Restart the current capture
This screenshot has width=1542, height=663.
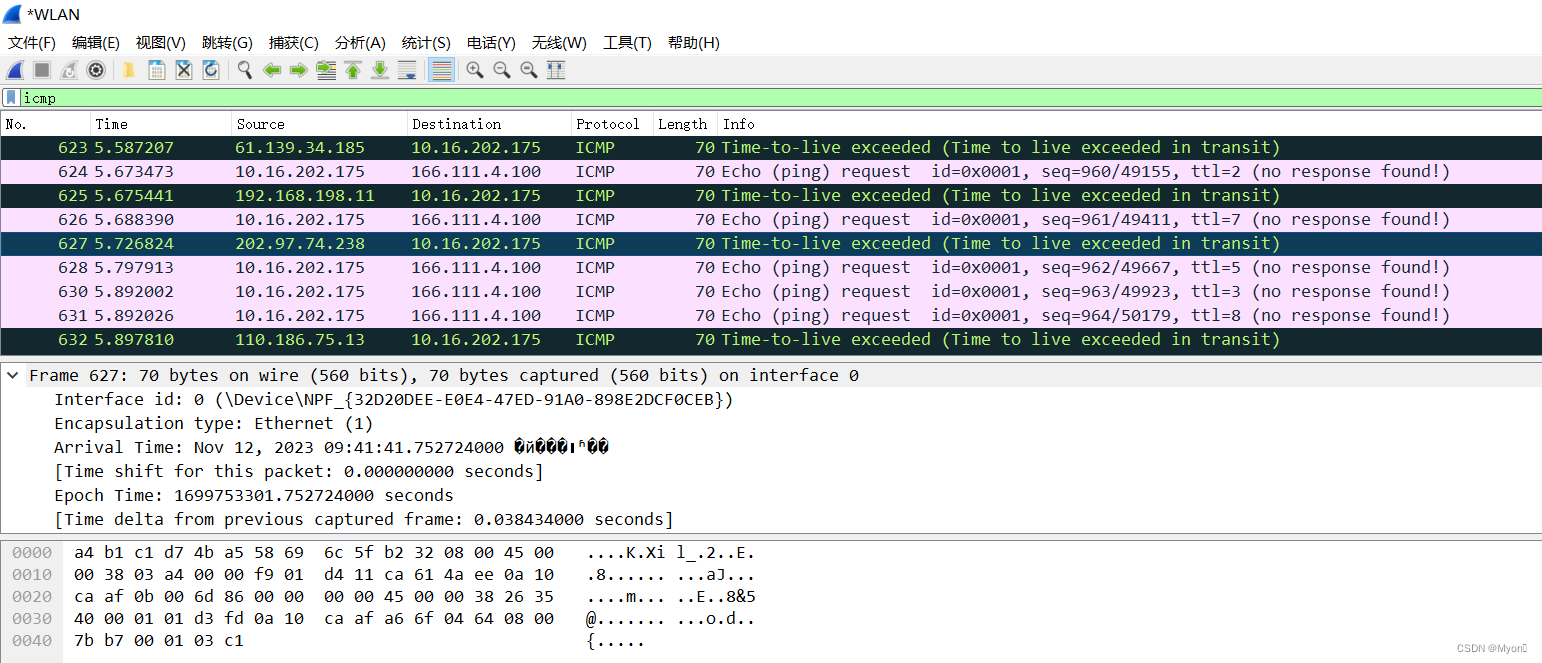(69, 70)
